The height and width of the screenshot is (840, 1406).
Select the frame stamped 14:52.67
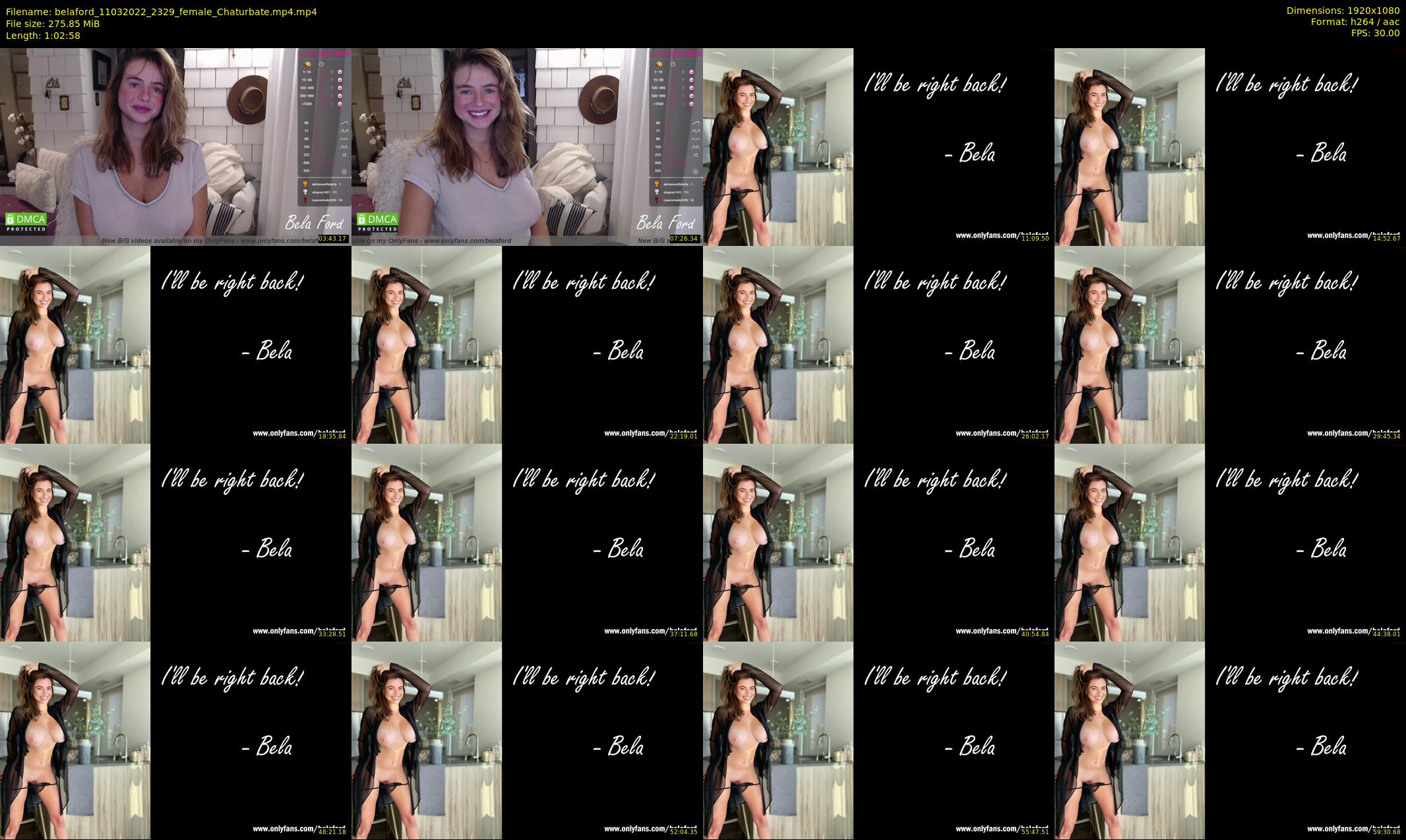1230,146
